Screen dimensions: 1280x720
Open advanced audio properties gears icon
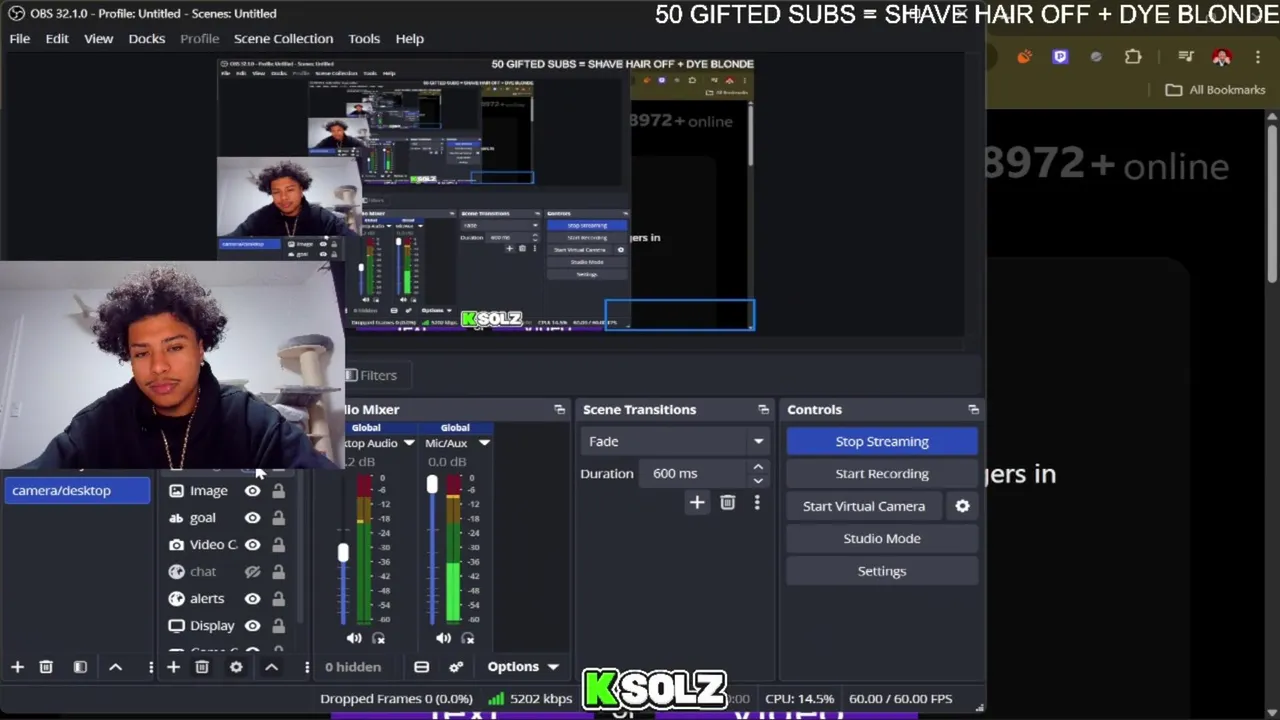[456, 667]
